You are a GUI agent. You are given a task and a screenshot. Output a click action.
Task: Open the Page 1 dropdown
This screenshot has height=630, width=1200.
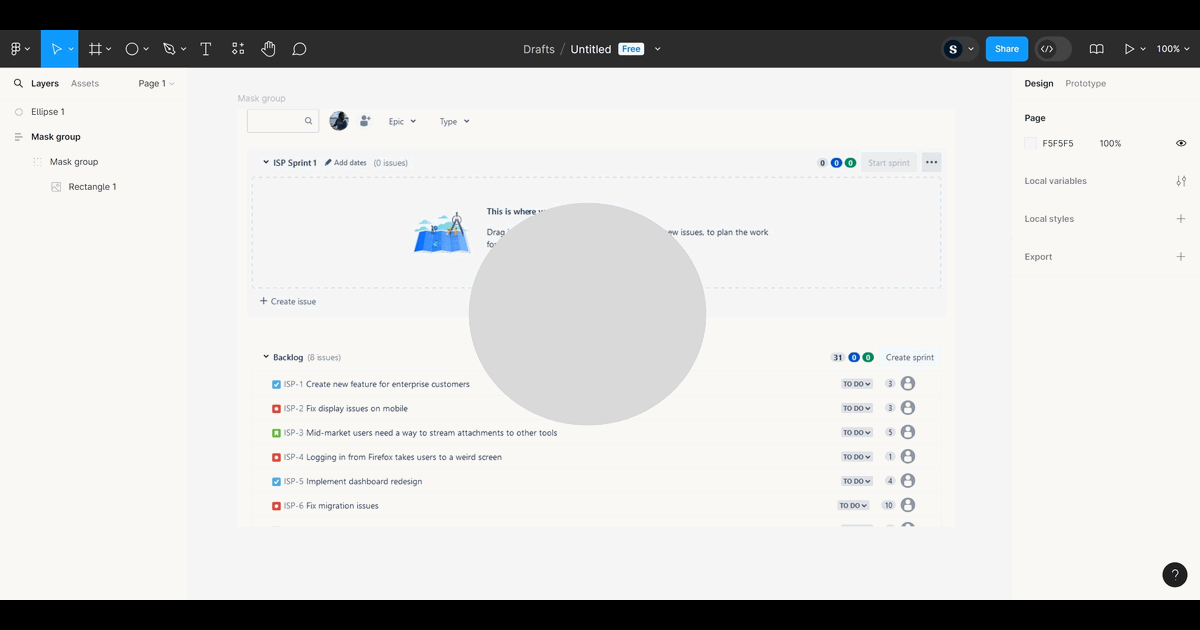tap(156, 84)
